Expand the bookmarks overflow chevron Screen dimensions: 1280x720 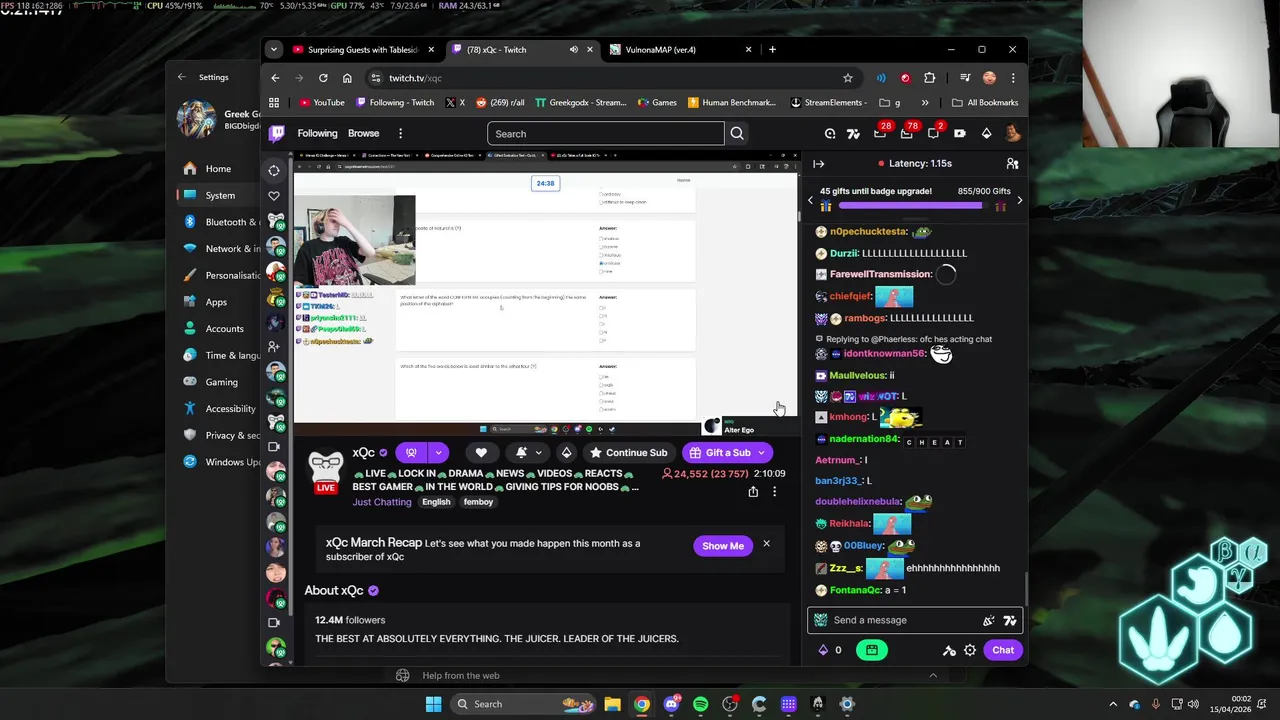tap(925, 103)
